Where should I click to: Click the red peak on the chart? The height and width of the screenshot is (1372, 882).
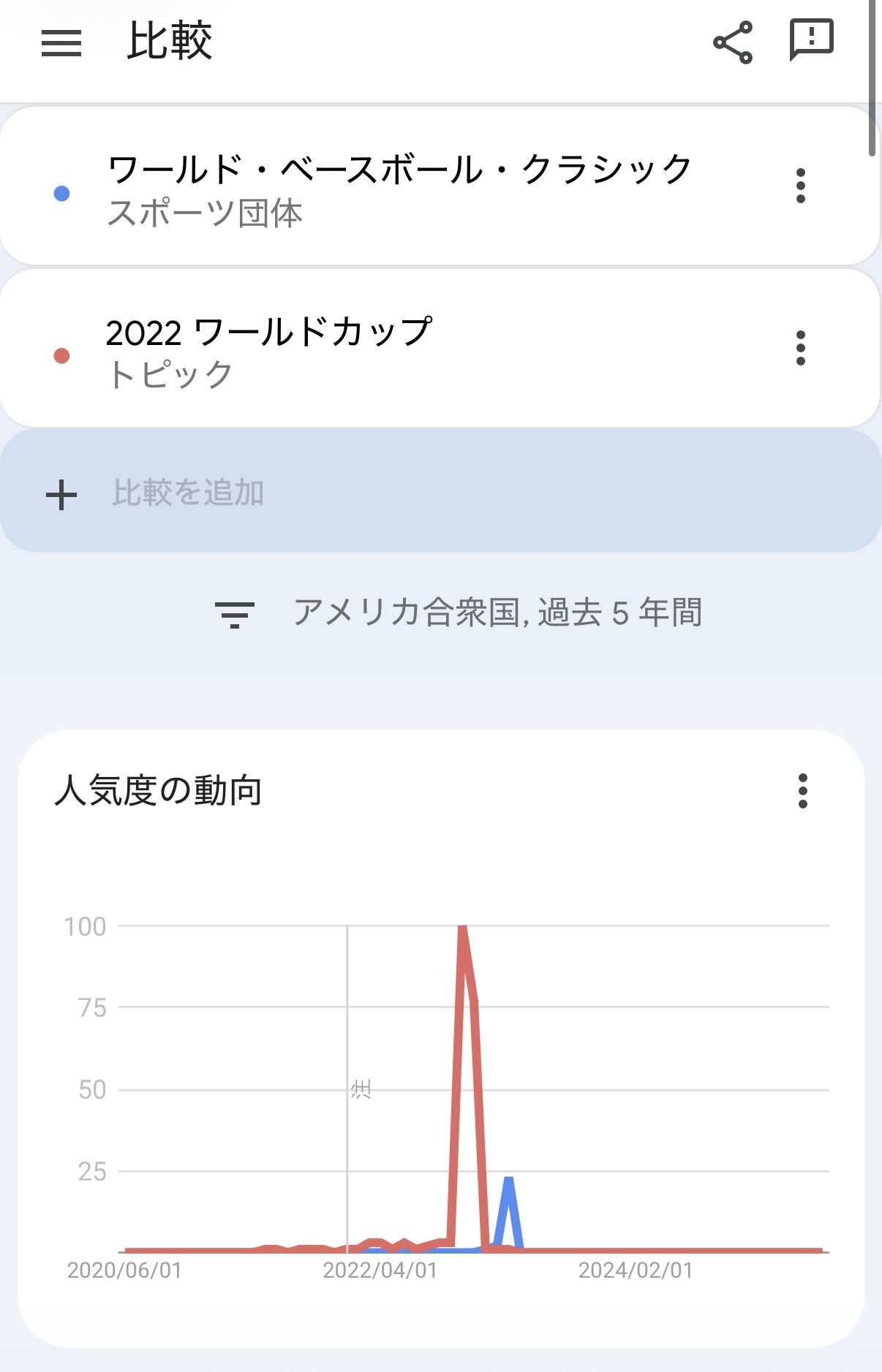(x=462, y=928)
